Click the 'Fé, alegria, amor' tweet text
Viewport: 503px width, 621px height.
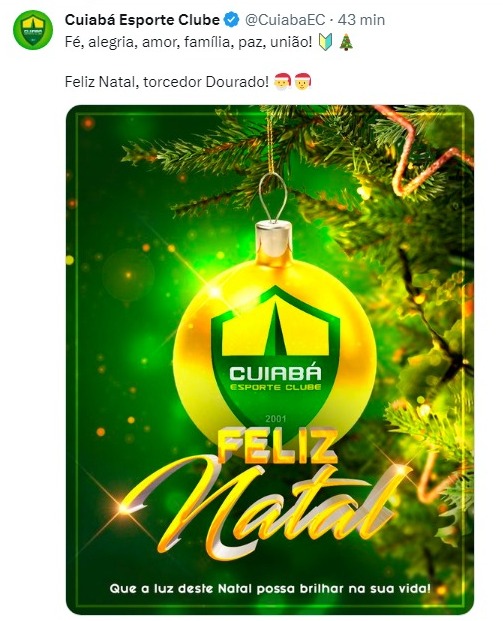click(x=189, y=42)
